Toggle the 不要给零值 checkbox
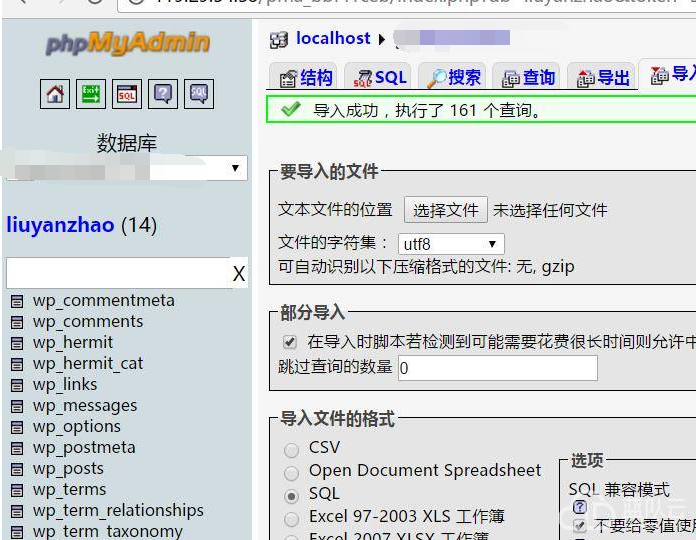696x540 pixels. click(579, 526)
